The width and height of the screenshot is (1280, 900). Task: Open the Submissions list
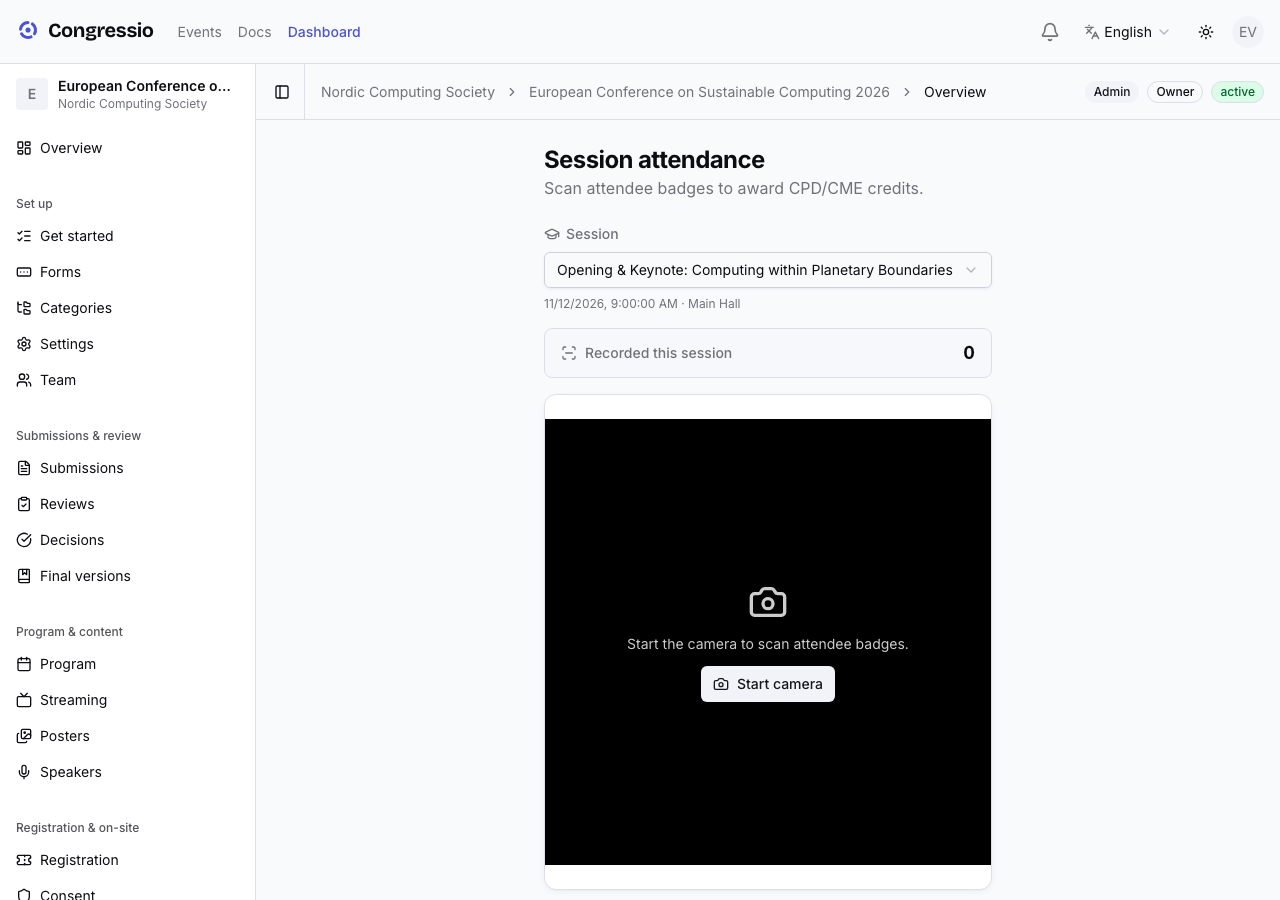127,468
